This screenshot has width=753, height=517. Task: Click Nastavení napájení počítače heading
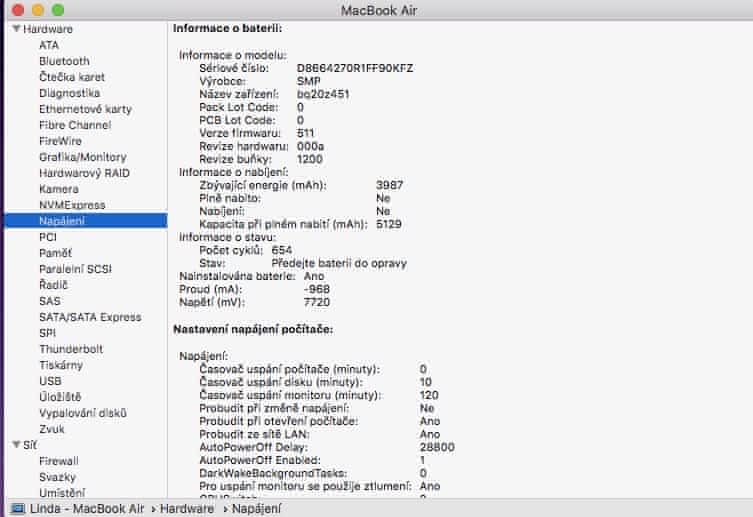coord(253,329)
